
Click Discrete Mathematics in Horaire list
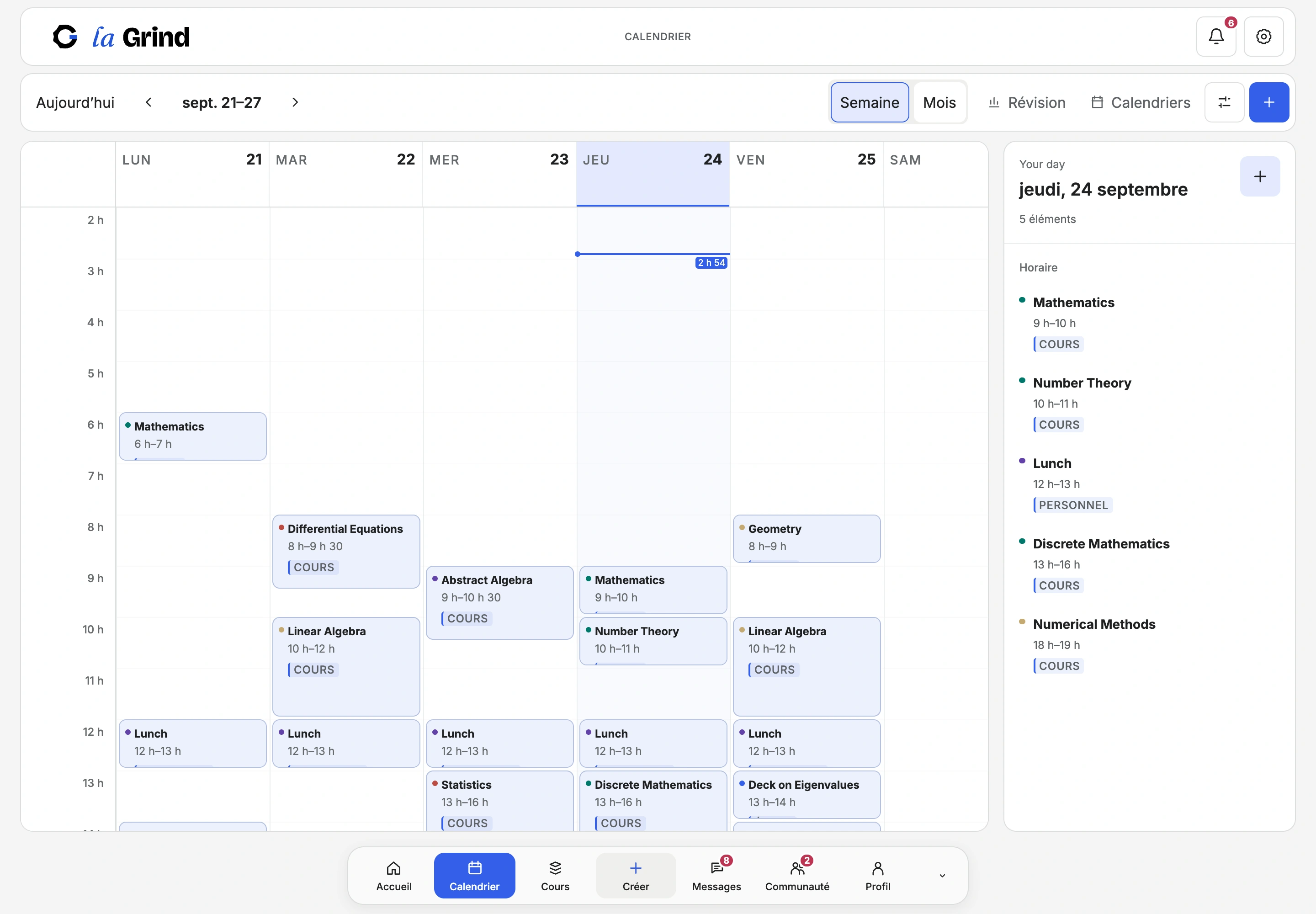click(x=1101, y=543)
